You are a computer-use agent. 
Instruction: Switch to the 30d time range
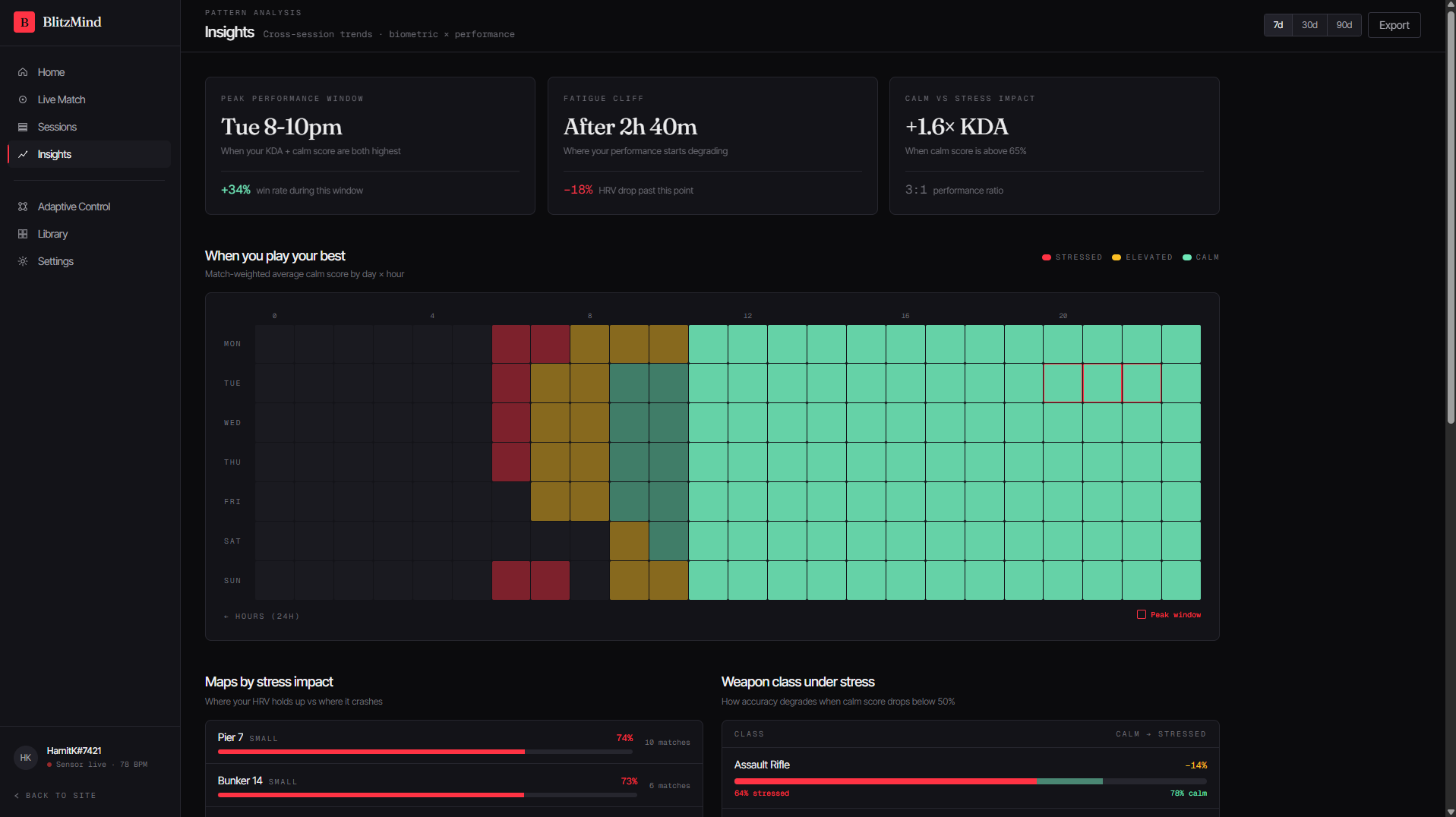(x=1309, y=25)
